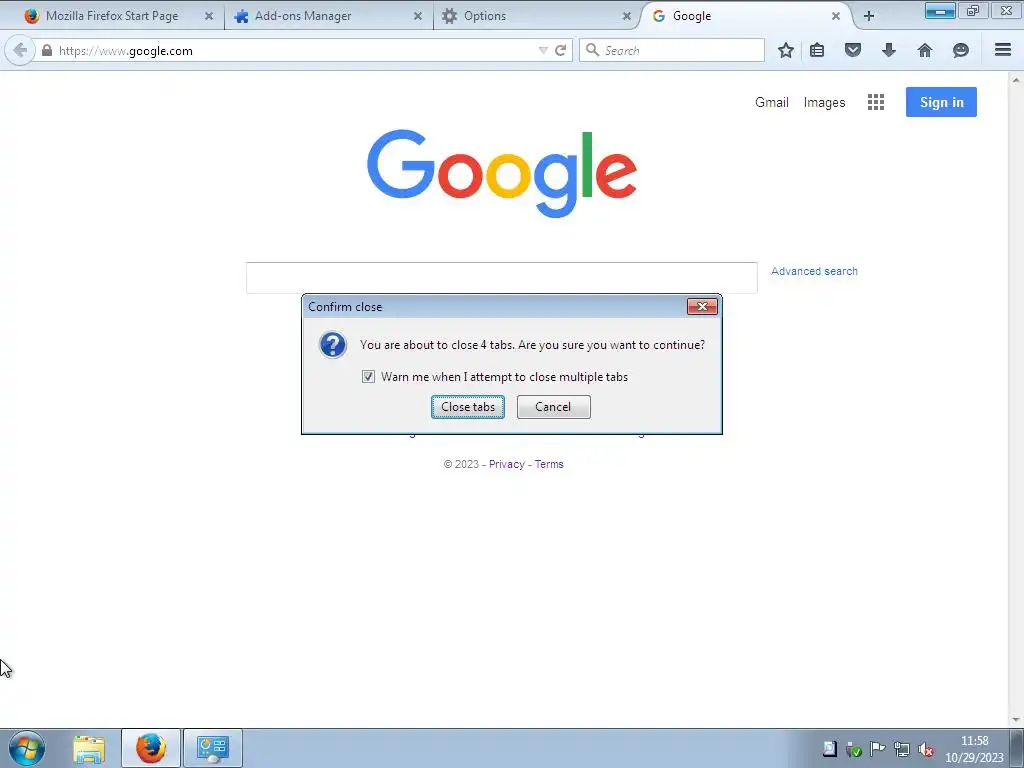Viewport: 1024px width, 768px height.
Task: Switch to the Add-ons Manager tab
Action: click(302, 16)
